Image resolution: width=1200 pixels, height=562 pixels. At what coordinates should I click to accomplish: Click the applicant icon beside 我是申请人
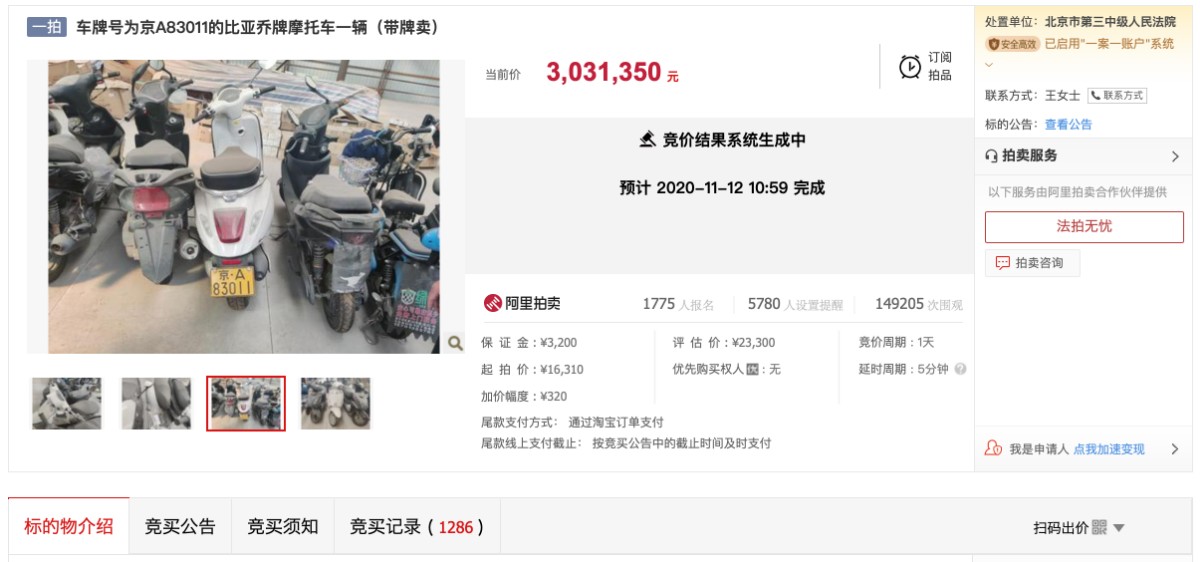click(993, 449)
